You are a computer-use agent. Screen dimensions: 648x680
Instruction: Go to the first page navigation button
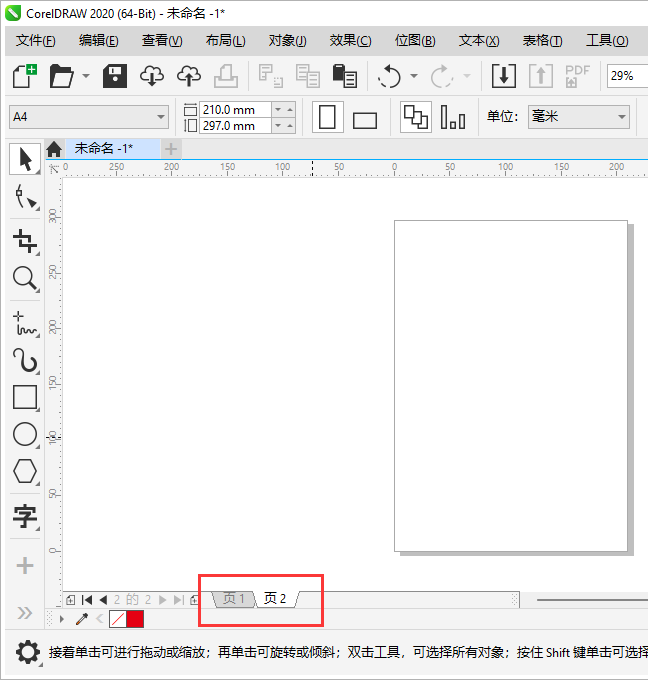(x=87, y=600)
